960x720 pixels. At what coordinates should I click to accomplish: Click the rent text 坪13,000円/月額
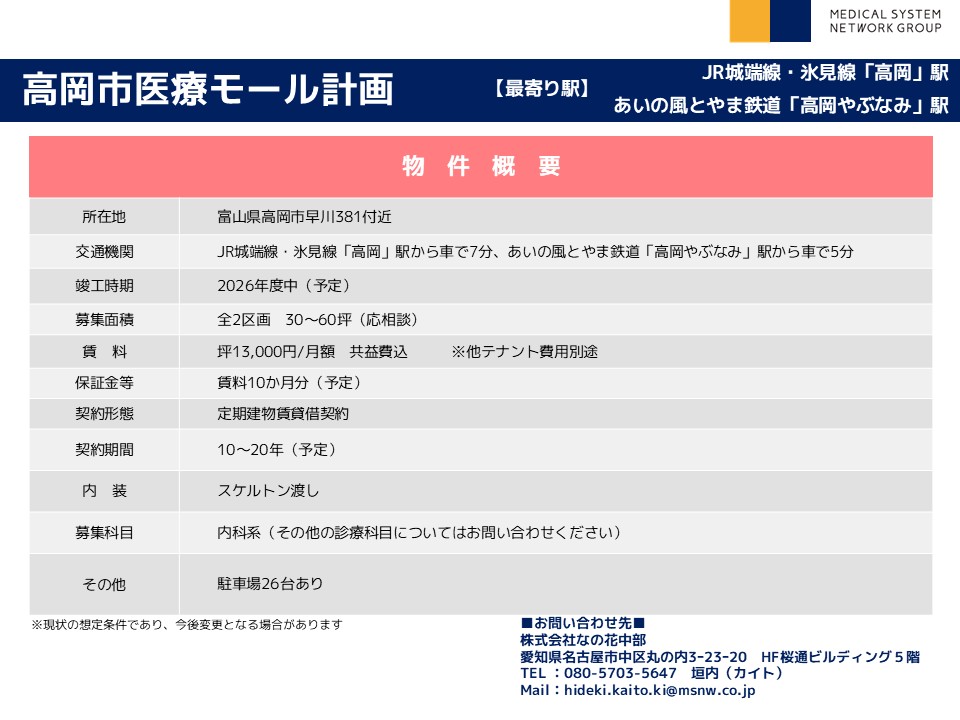point(276,351)
